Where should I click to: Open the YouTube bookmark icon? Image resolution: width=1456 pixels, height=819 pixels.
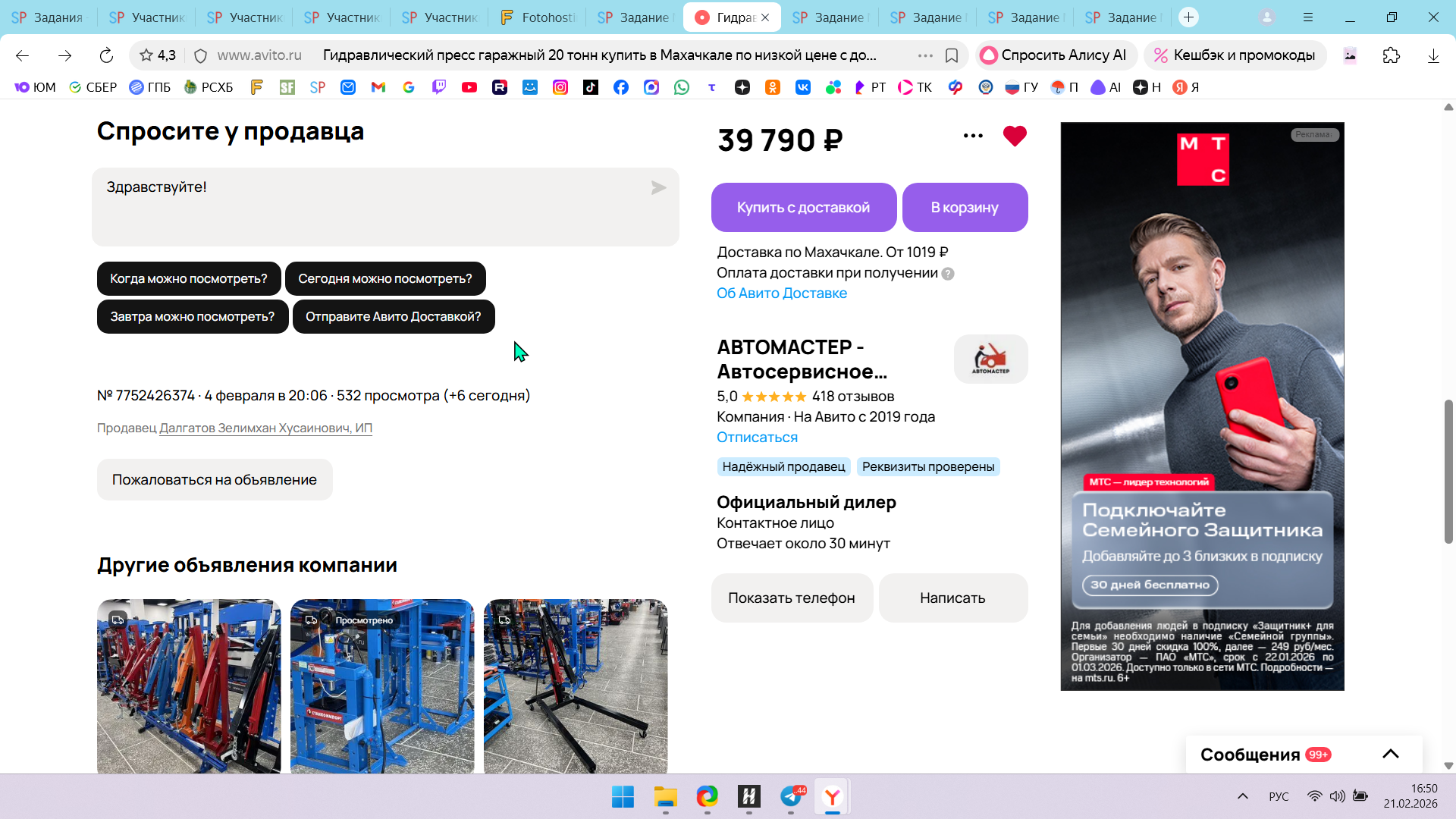coord(469,87)
